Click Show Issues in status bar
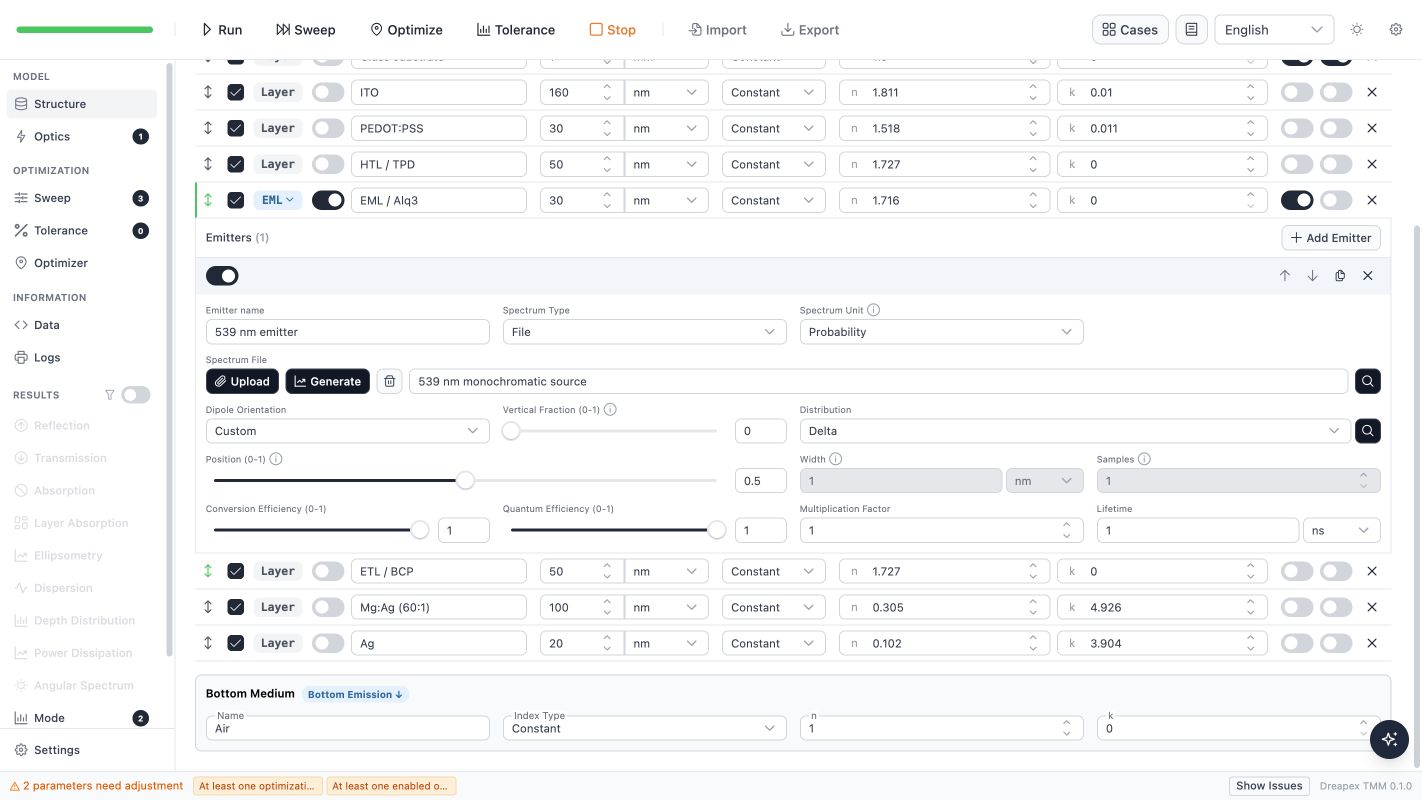Screen dimensions: 1422x800 (x=1269, y=786)
